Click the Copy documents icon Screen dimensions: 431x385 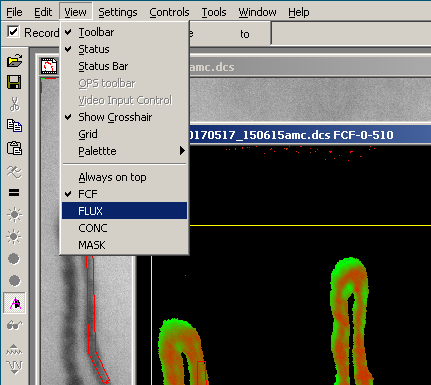point(14,126)
